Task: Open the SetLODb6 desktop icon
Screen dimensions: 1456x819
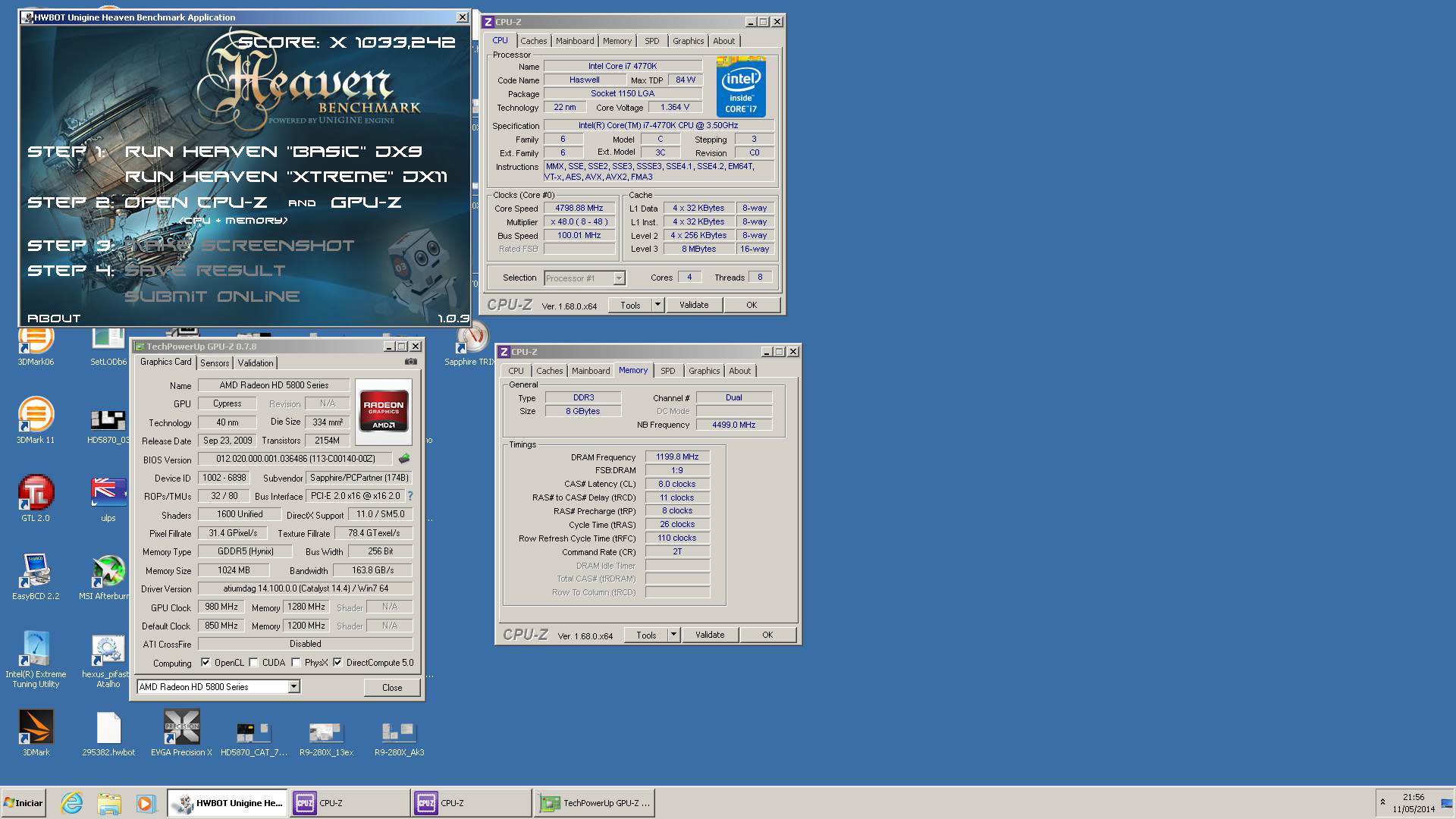Action: [108, 347]
